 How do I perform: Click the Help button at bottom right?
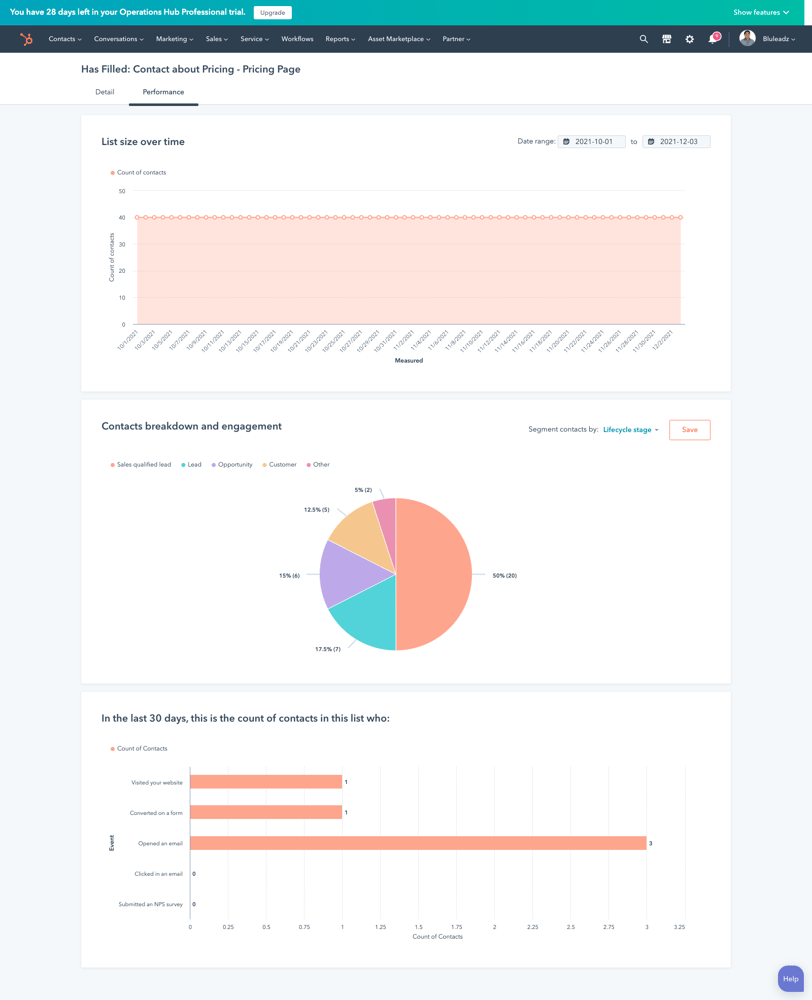(x=789, y=978)
